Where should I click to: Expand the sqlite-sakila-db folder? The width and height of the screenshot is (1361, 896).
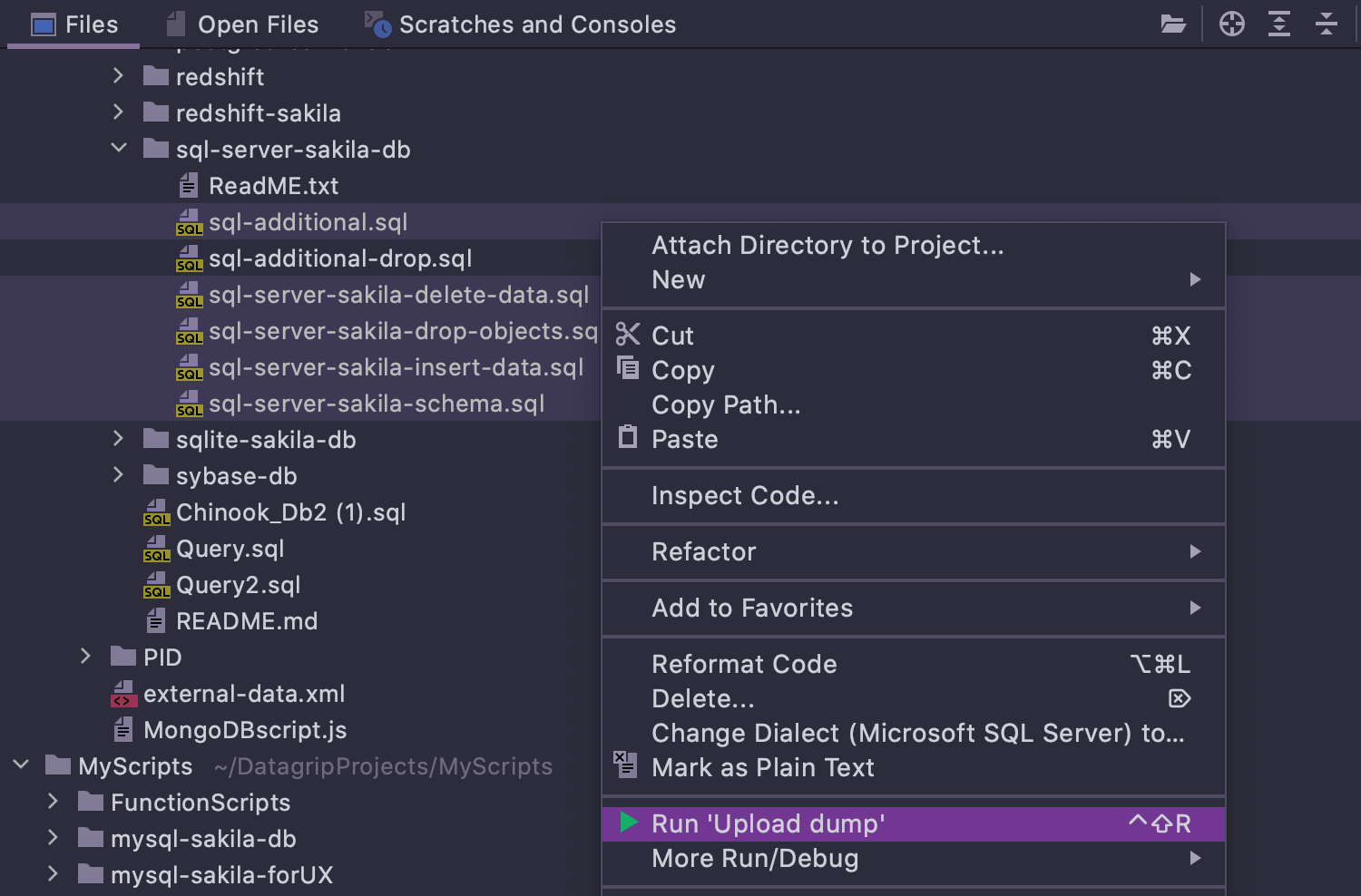pos(118,439)
